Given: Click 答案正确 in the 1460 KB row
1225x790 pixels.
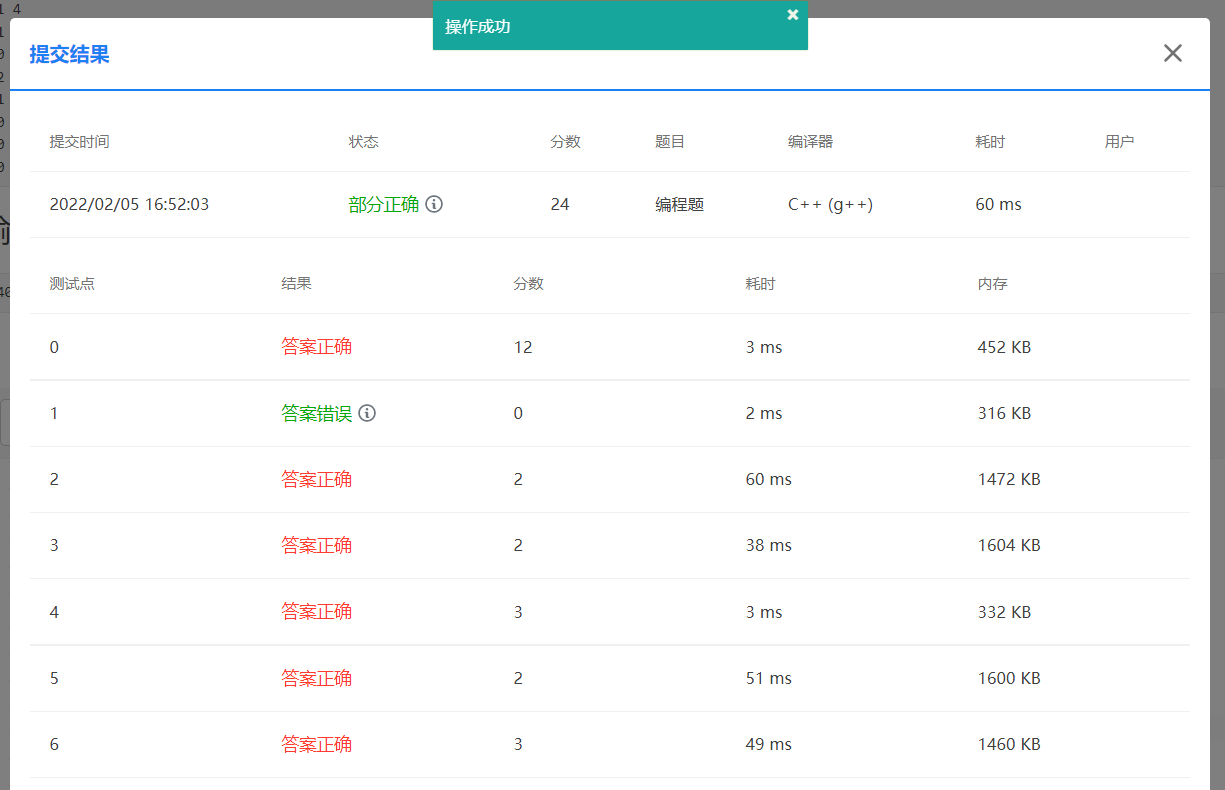Looking at the screenshot, I should pyautogui.click(x=317, y=744).
